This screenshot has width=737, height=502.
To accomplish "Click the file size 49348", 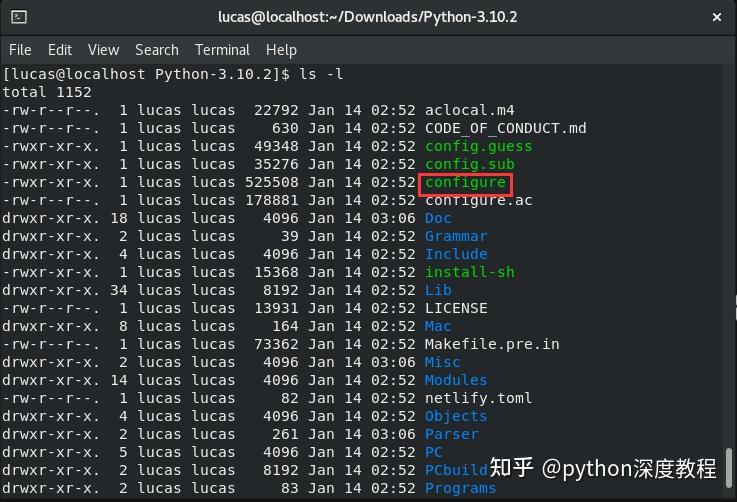I will [276, 147].
